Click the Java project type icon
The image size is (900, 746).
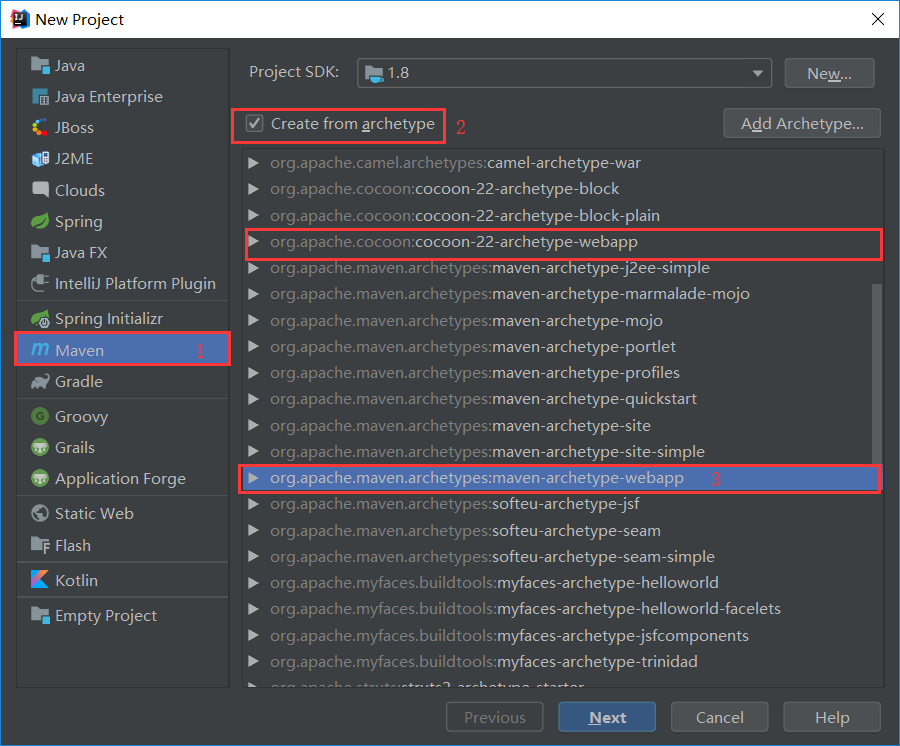point(40,65)
